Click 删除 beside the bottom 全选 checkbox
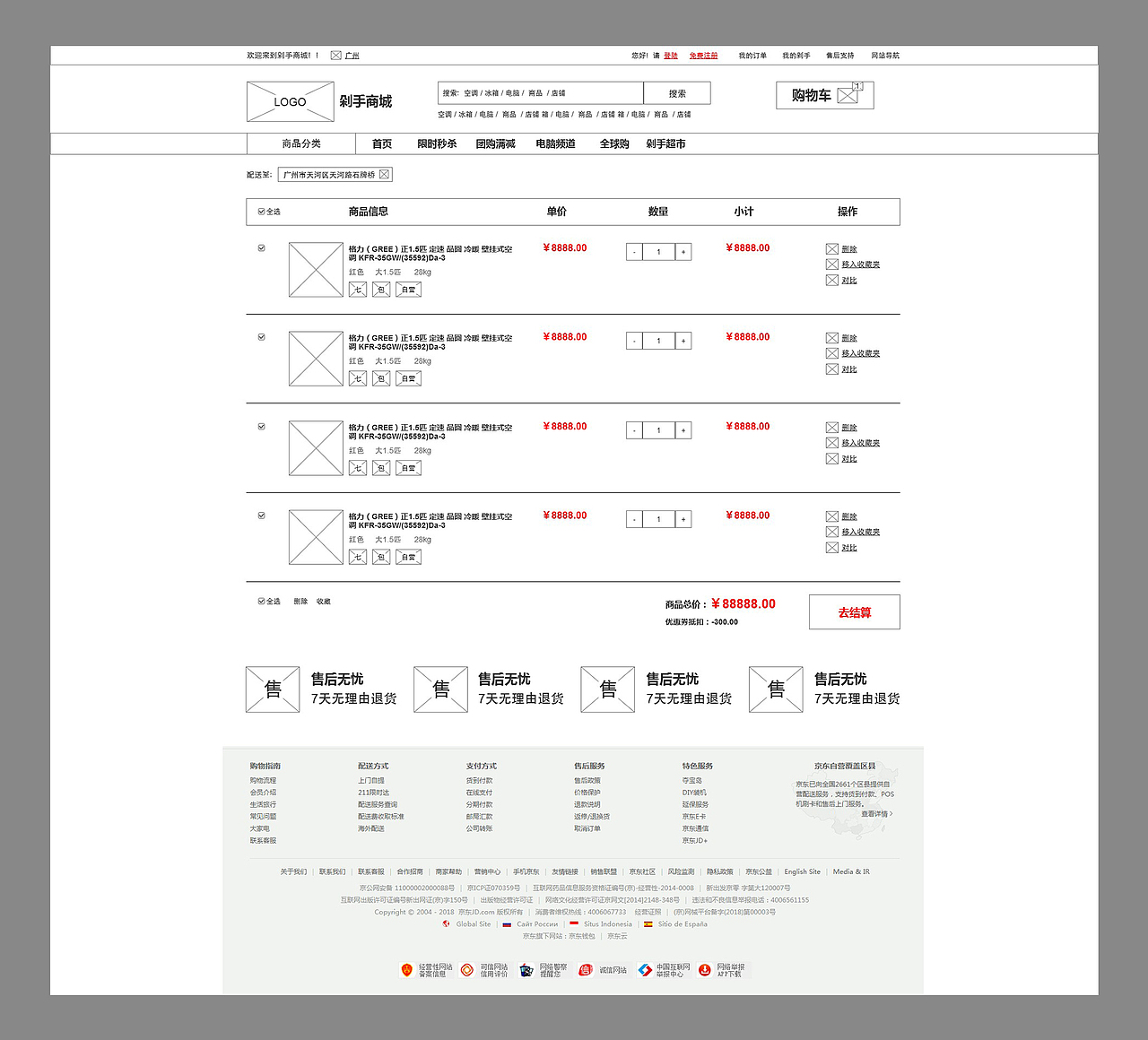 [x=300, y=602]
